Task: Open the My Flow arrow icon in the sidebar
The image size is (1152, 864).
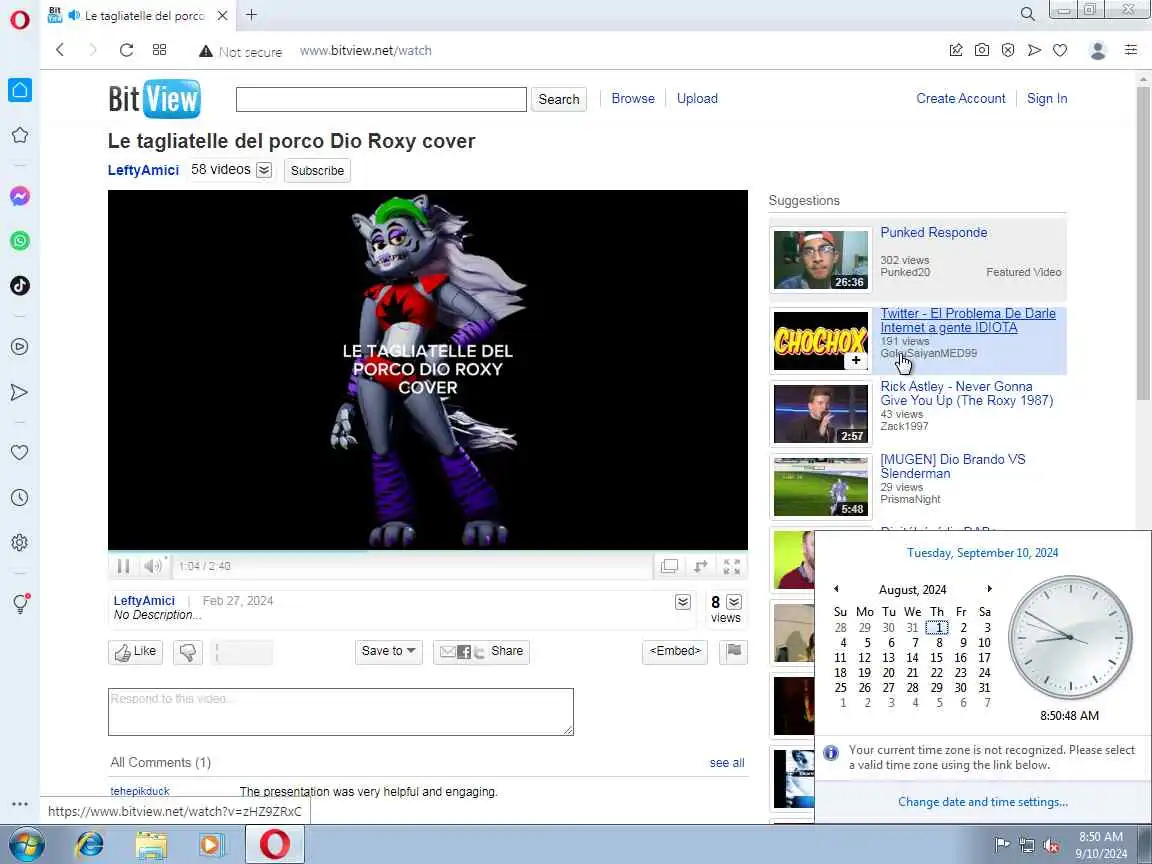Action: pyautogui.click(x=20, y=392)
